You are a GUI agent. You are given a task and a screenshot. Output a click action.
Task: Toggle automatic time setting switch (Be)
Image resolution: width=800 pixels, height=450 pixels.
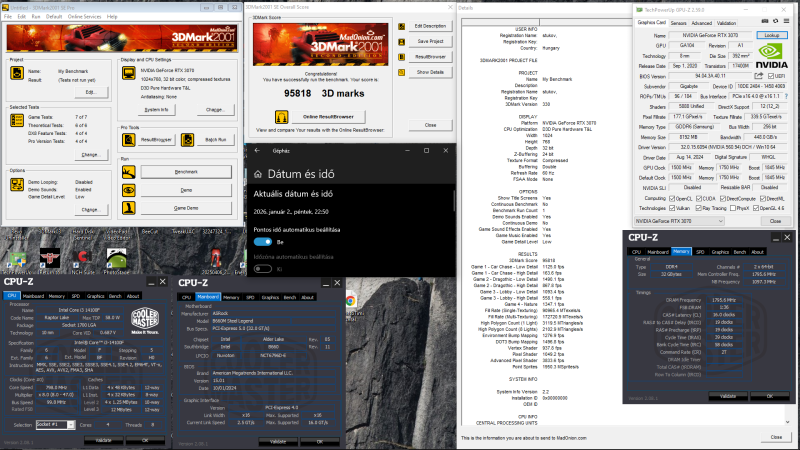click(263, 242)
